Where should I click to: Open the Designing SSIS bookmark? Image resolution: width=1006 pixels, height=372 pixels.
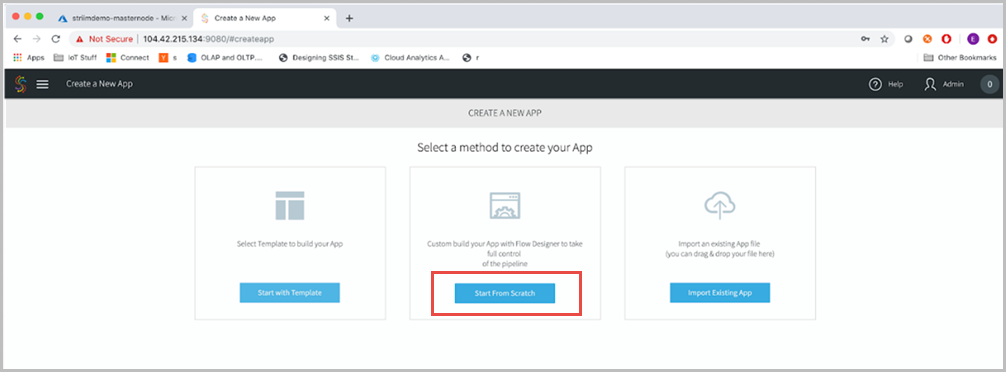tap(319, 58)
